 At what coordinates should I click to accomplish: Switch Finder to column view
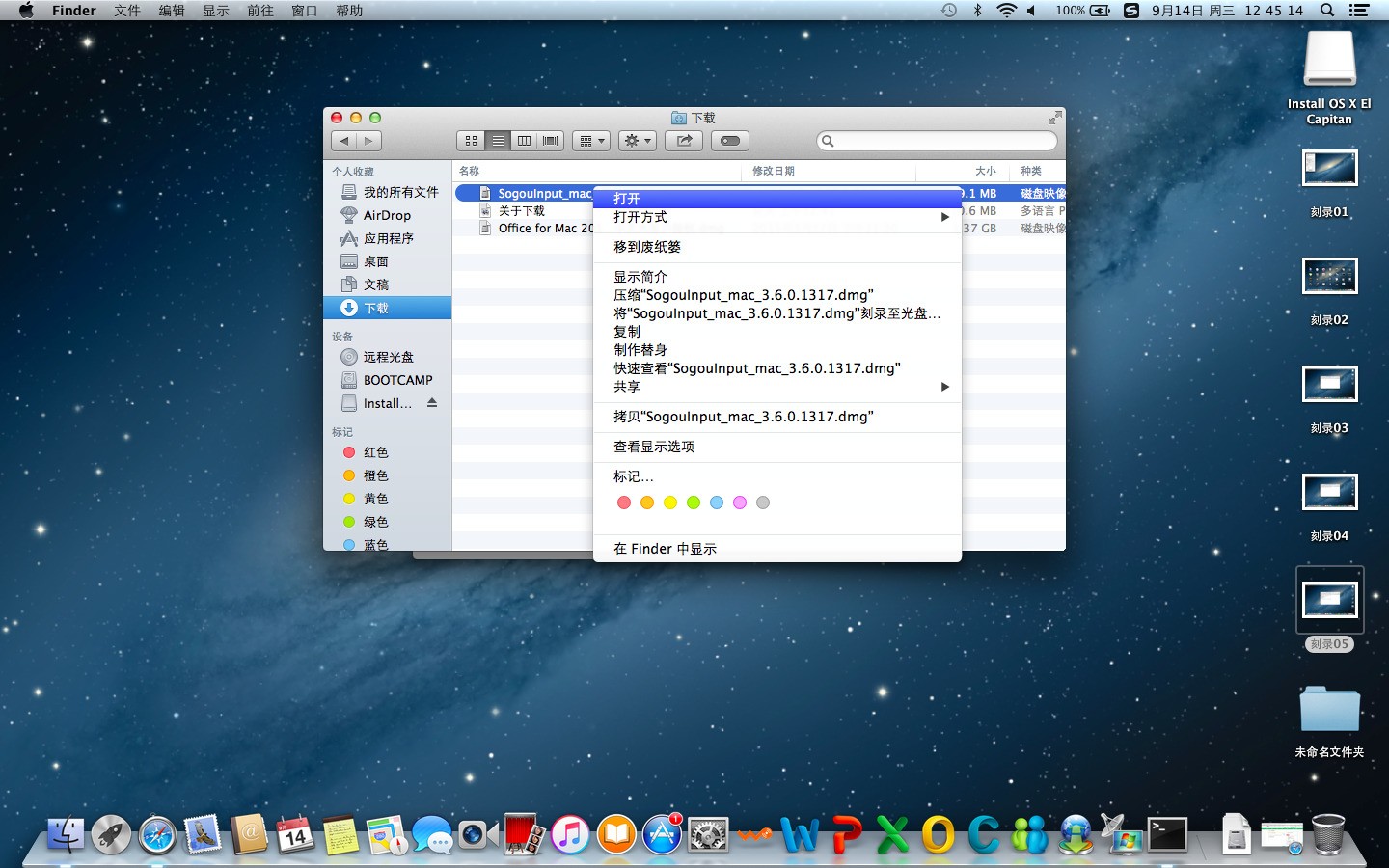point(524,141)
